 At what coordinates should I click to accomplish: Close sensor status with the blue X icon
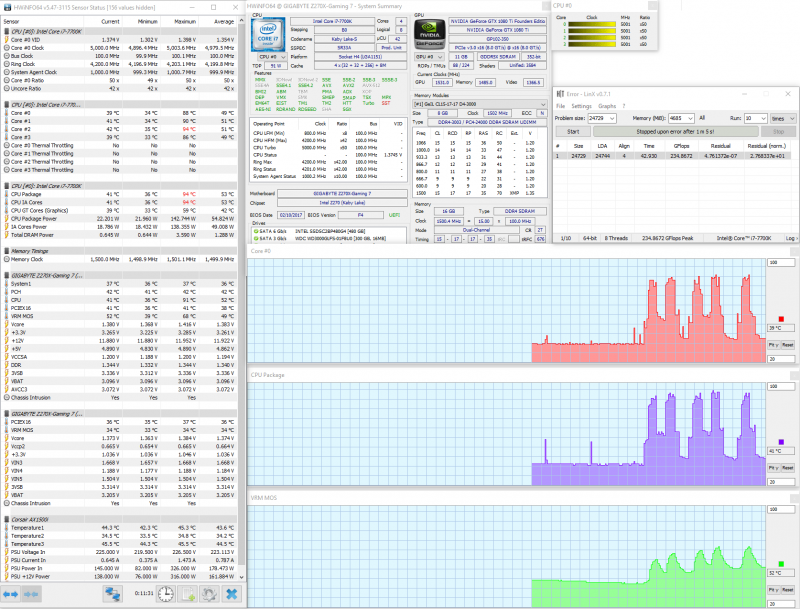coord(231,594)
